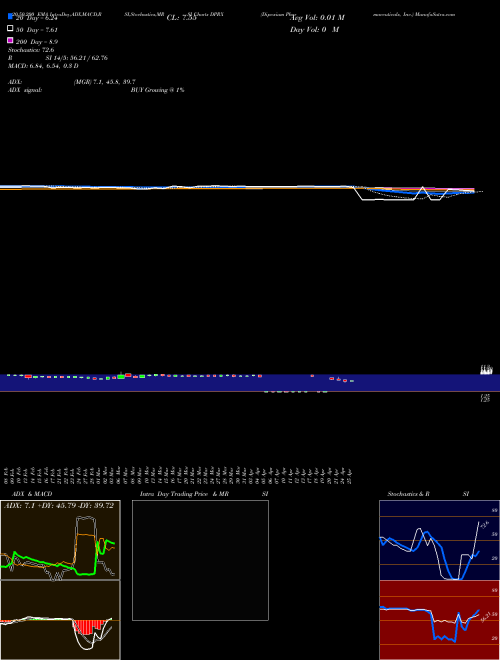The width and height of the screenshot is (500, 660).
Task: Select the '200 Day - 8.9' legend text
Action: 37,42
